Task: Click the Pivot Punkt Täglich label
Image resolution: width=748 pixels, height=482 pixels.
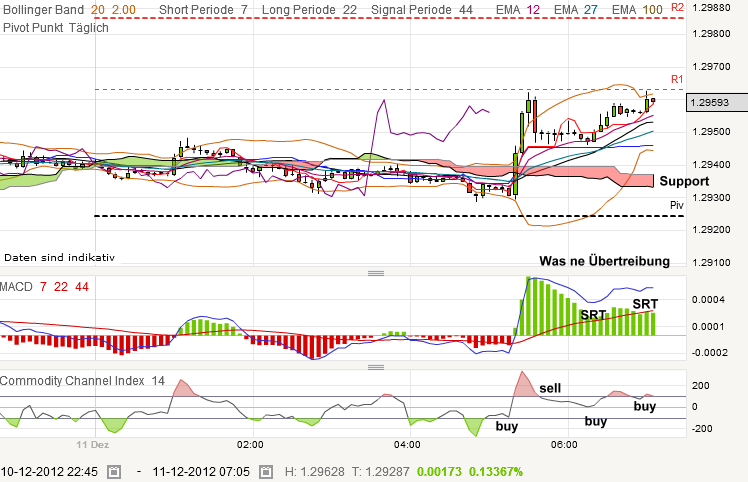Action: tap(56, 28)
